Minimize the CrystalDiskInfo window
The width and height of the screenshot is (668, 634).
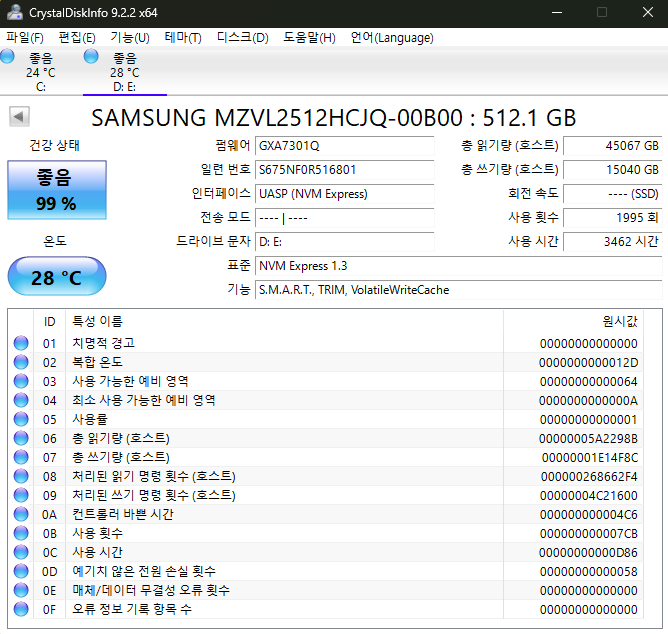[557, 12]
